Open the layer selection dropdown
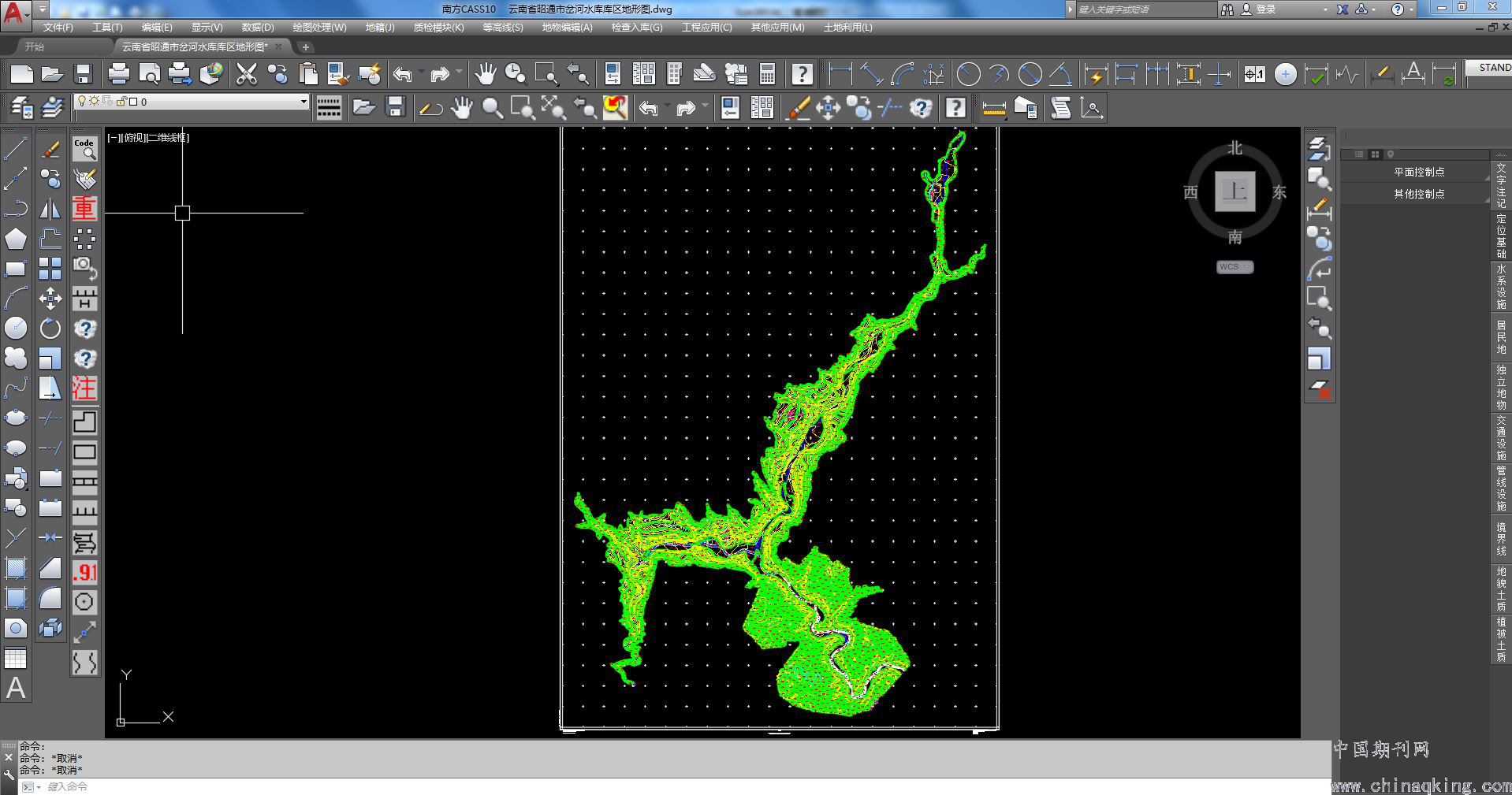Screen dimensions: 1512x795 304,101
